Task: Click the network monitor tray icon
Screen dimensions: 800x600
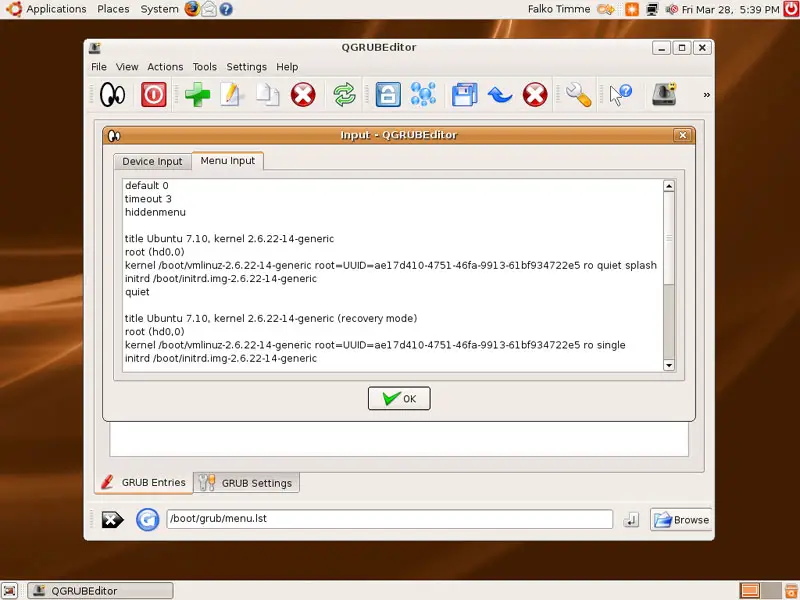Action: (652, 9)
